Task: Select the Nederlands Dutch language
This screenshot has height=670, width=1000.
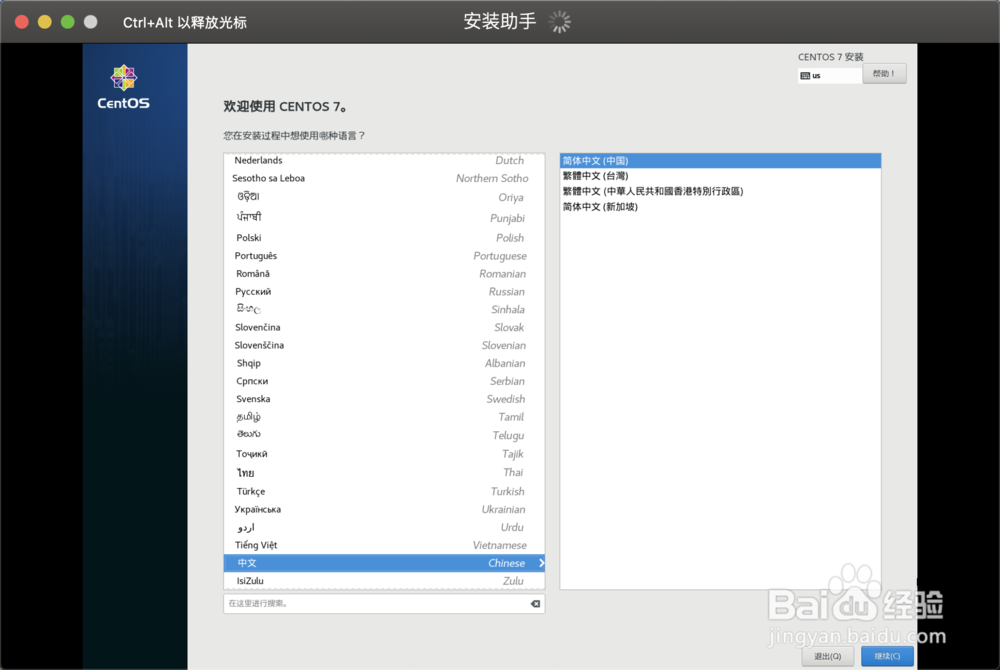Action: click(380, 160)
